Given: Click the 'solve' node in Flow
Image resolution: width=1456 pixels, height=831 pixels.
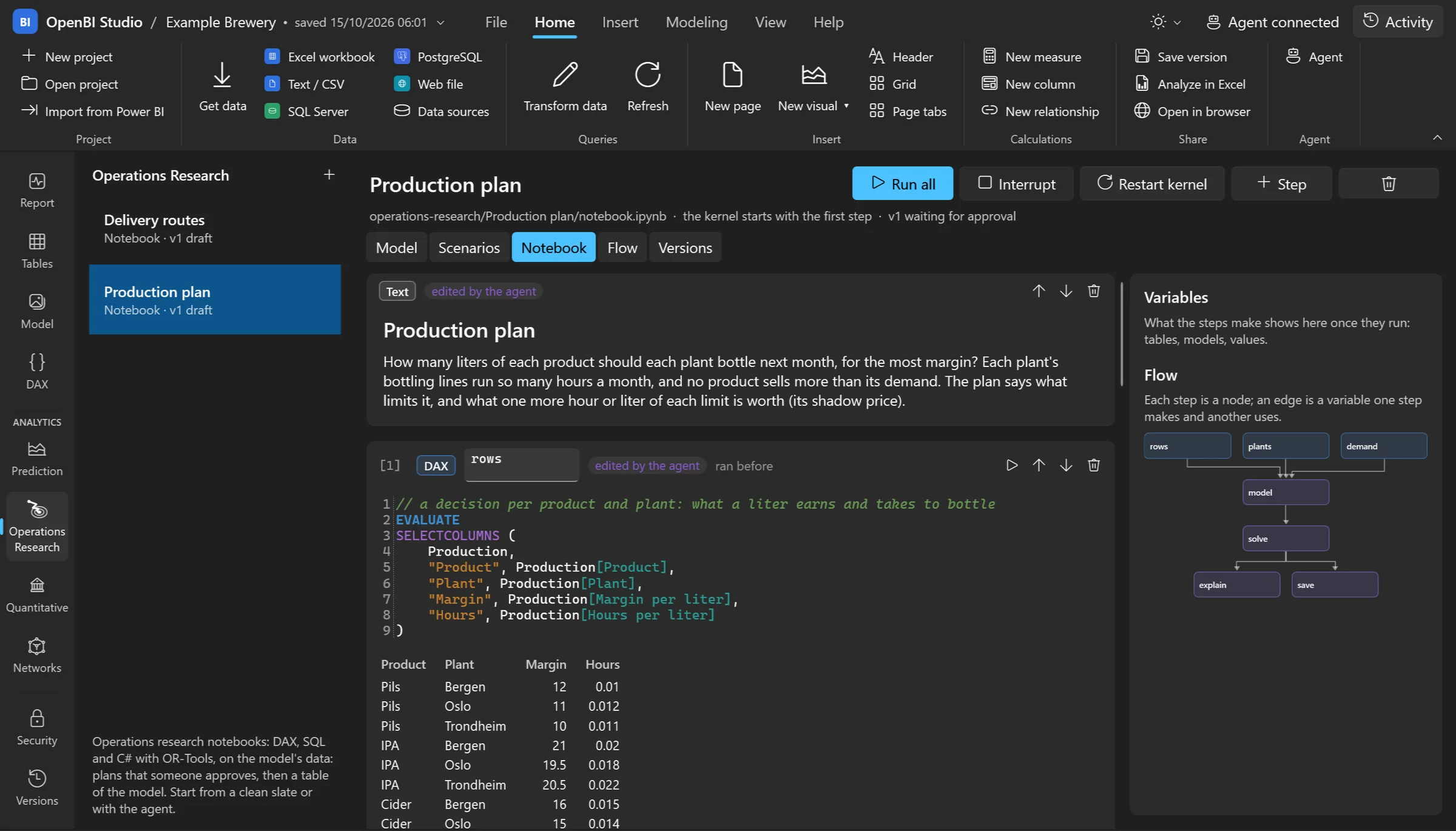Looking at the screenshot, I should [x=1285, y=538].
